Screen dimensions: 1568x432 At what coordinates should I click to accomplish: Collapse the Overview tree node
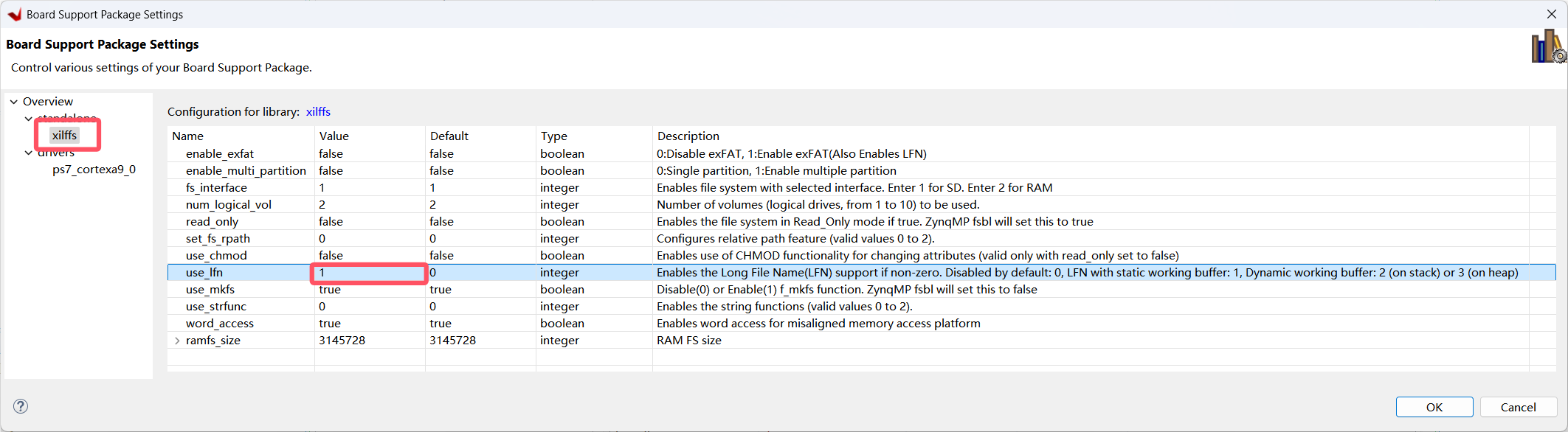click(x=14, y=102)
